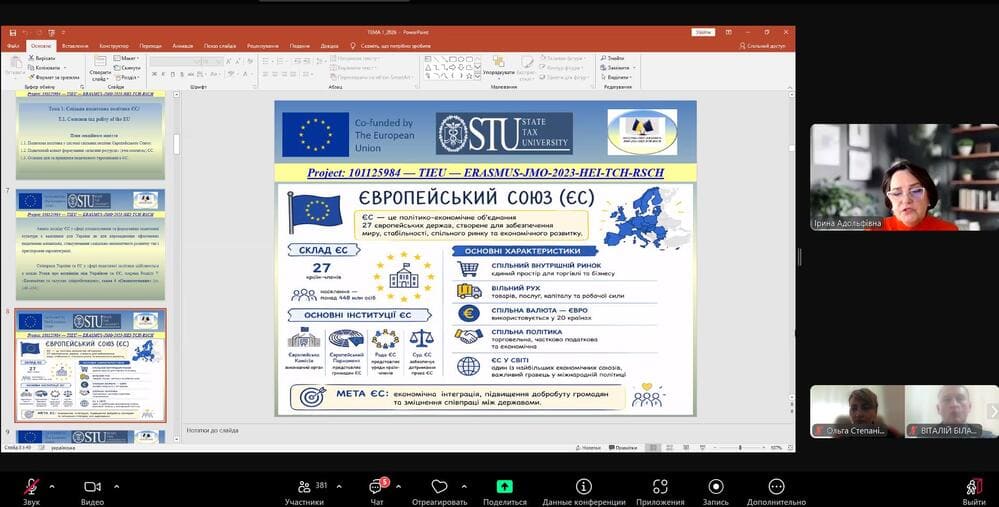Click the Выйти leave meeting icon
Image resolution: width=999 pixels, height=507 pixels.
pos(974,487)
